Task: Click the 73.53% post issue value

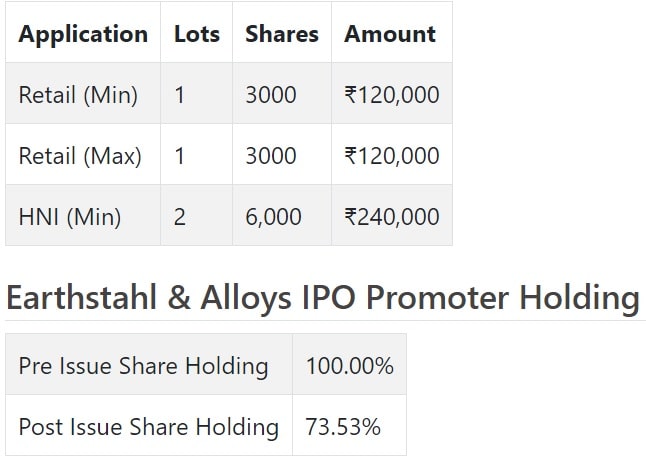Action: point(343,427)
